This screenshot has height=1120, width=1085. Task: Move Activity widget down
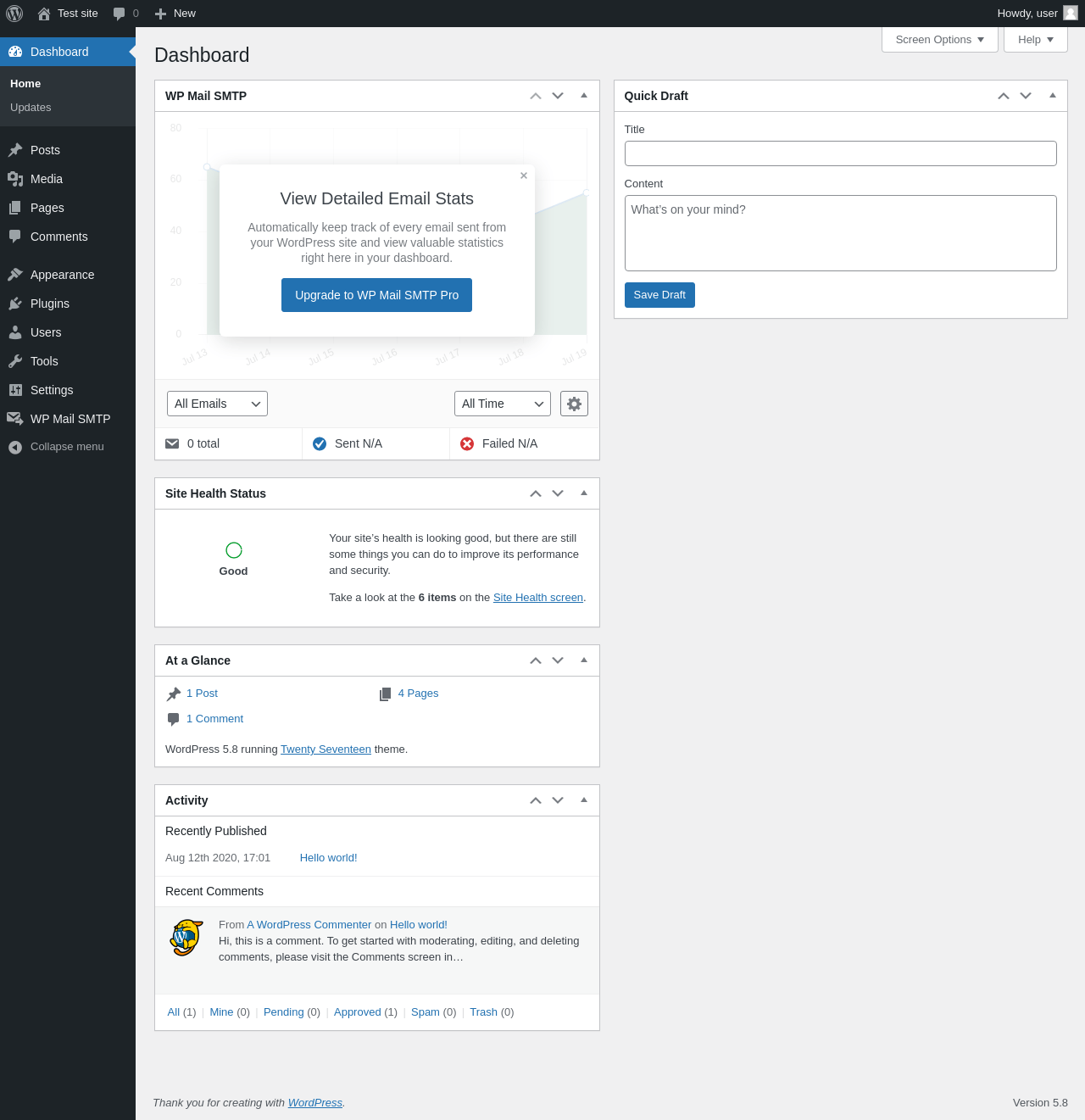pos(558,800)
